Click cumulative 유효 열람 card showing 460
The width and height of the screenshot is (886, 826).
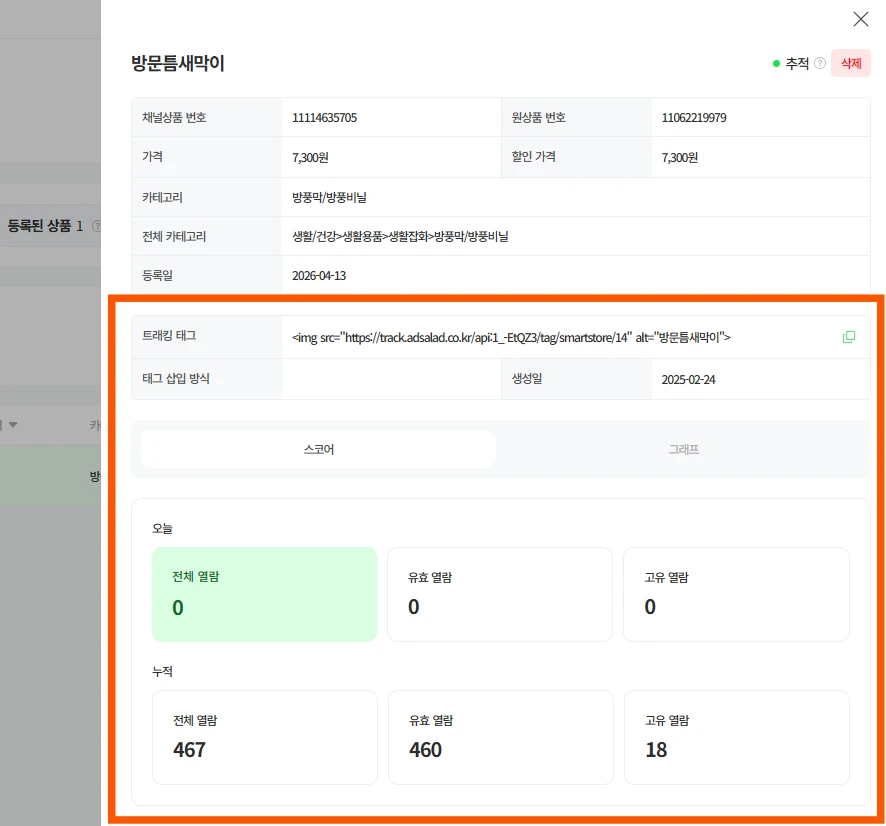(499, 737)
